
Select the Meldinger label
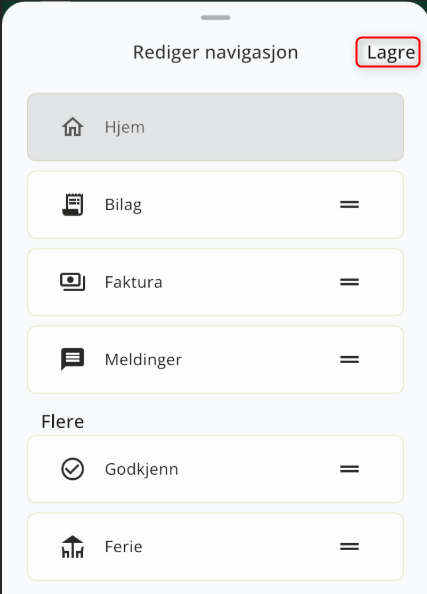[143, 360]
